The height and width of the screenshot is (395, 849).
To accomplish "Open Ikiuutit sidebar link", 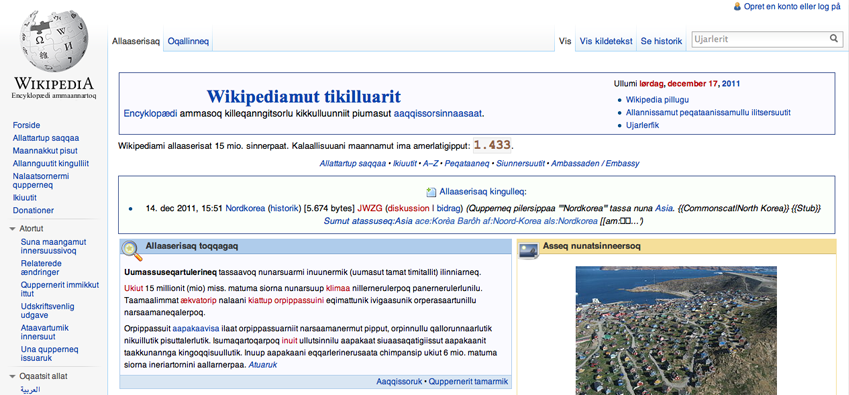I will click(24, 198).
